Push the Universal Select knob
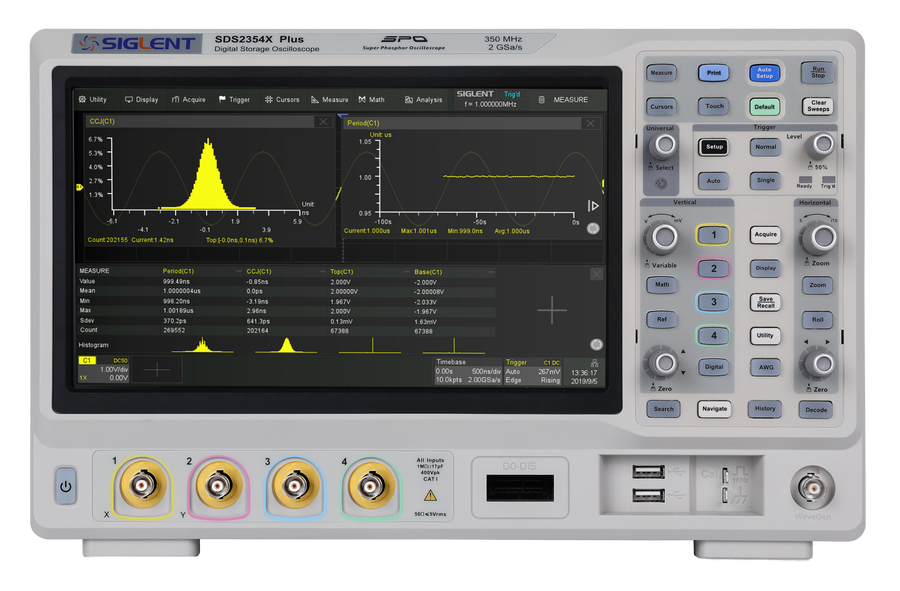This screenshot has width=900, height=591. tap(663, 146)
